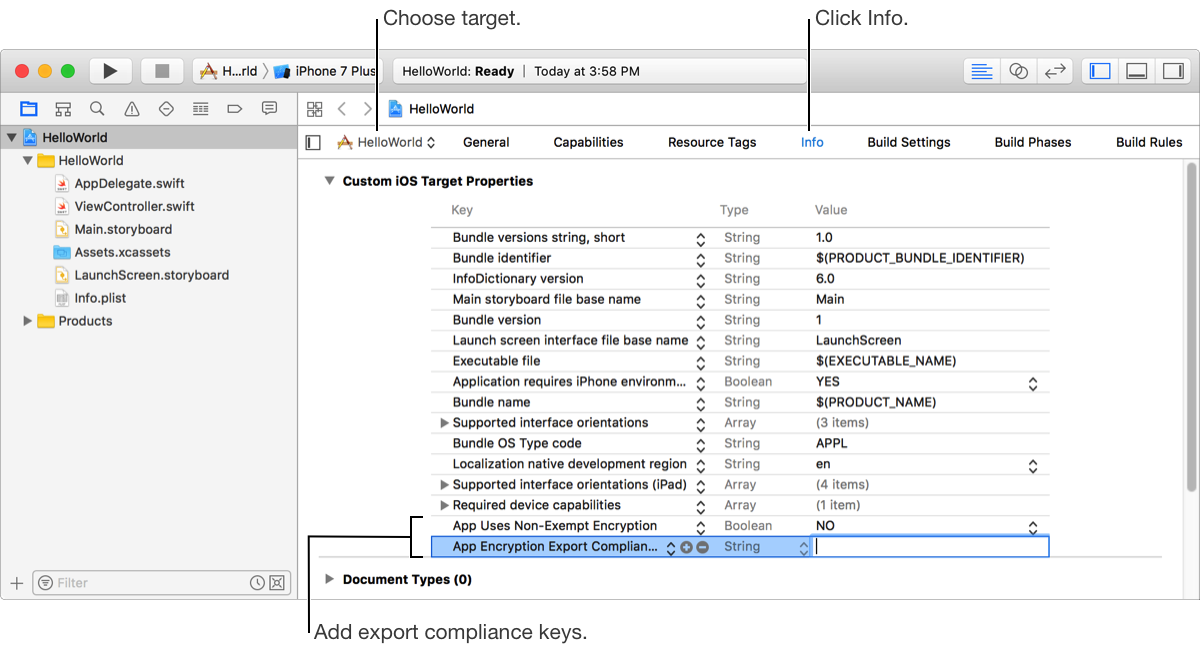Viewport: 1200px width, 650px height.
Task: Open the Debug navigator icon
Action: tap(200, 108)
